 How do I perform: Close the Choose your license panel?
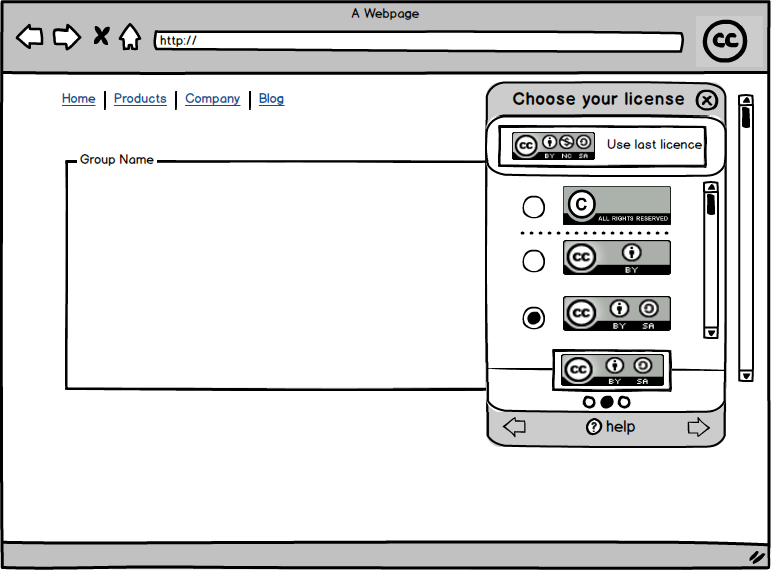pos(707,100)
